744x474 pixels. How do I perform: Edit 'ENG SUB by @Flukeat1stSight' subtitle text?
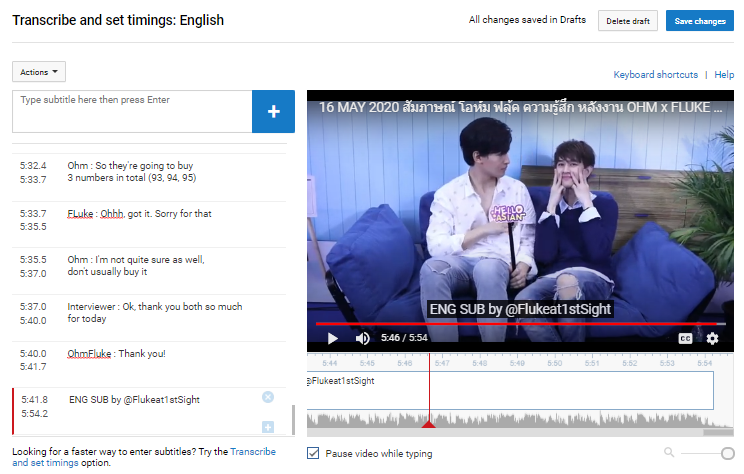(x=134, y=400)
